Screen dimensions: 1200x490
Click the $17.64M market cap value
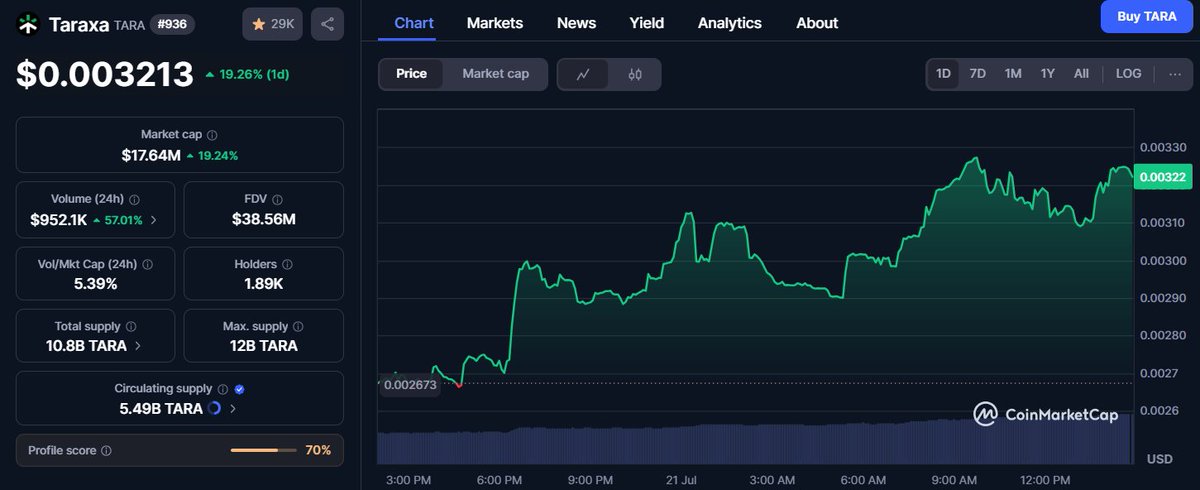click(150, 155)
